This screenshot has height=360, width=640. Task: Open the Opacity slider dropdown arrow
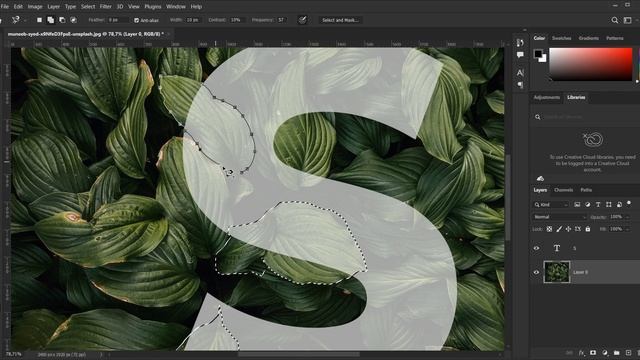coord(628,217)
